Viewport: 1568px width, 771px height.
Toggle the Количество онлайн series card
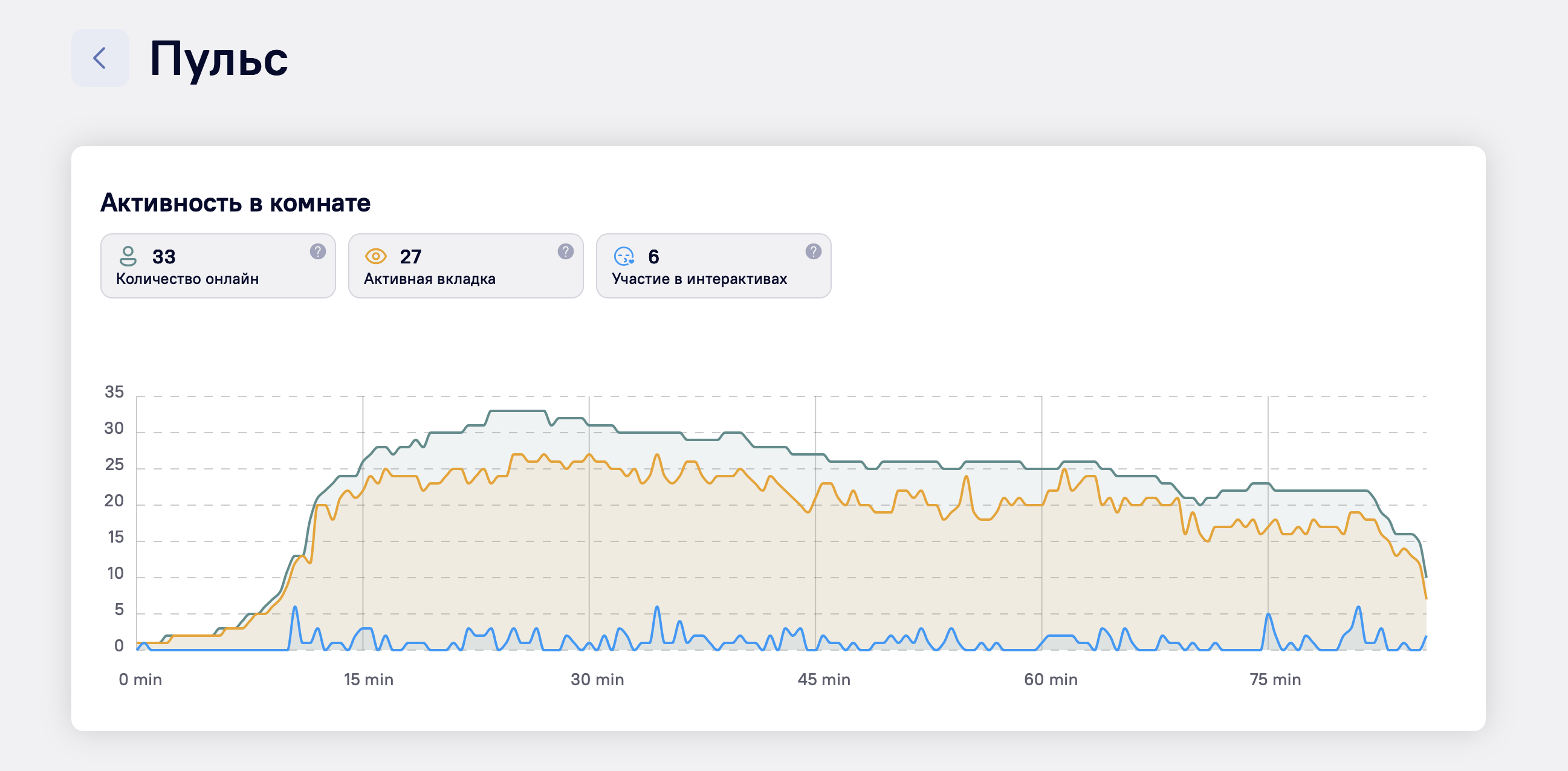[x=217, y=266]
